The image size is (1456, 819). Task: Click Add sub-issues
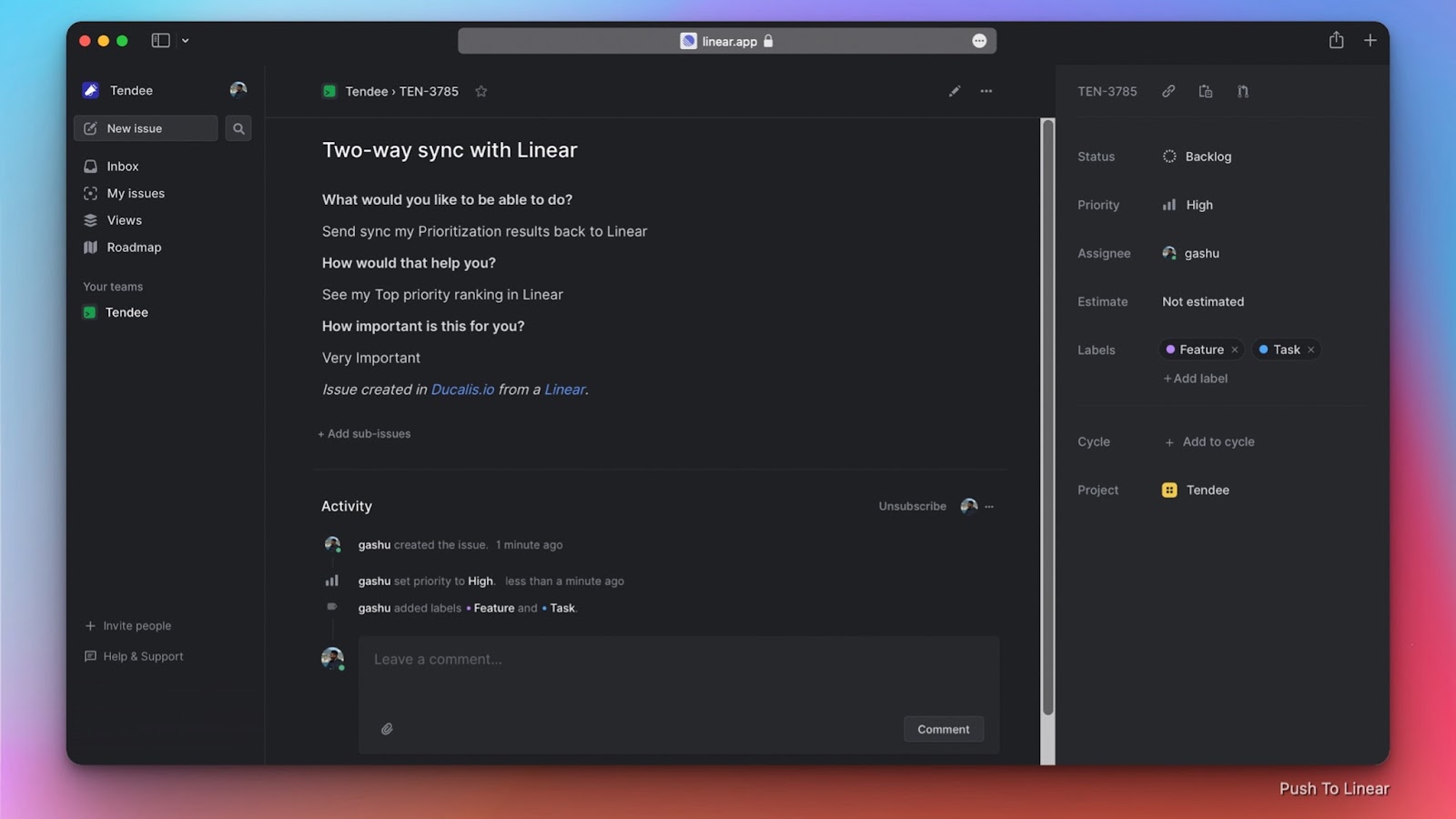tap(364, 434)
